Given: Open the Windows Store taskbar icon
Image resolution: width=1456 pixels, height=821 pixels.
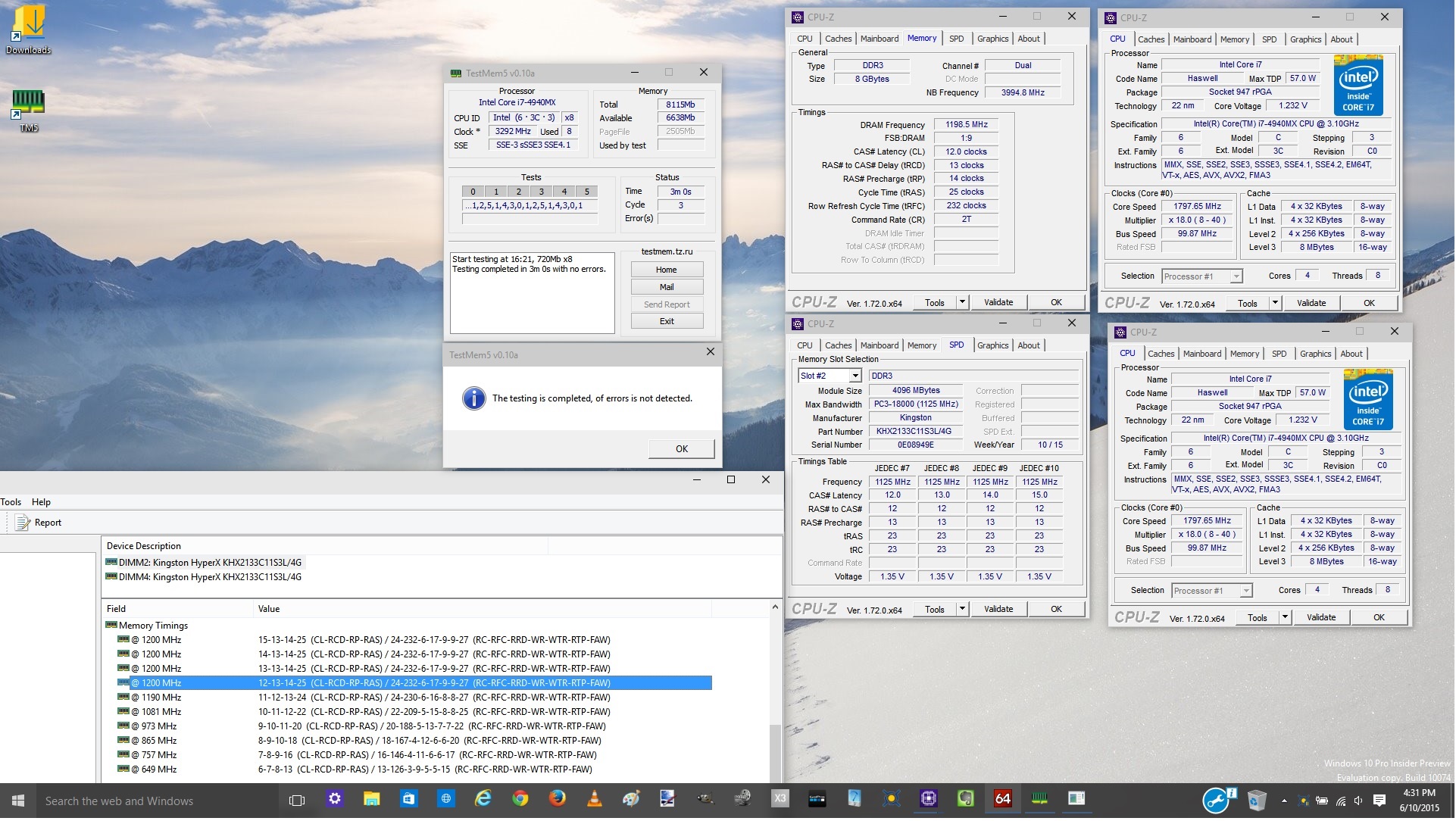Looking at the screenshot, I should click(409, 801).
